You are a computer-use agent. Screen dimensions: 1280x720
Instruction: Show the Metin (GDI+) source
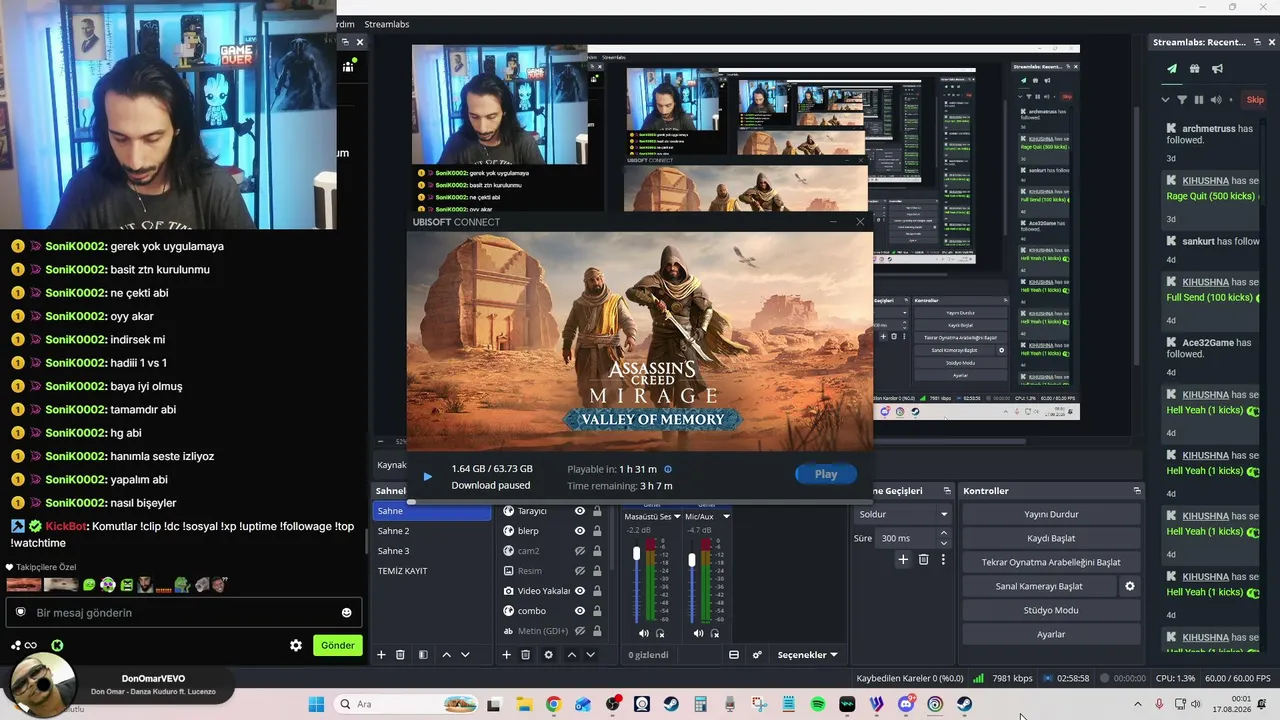pyautogui.click(x=579, y=631)
